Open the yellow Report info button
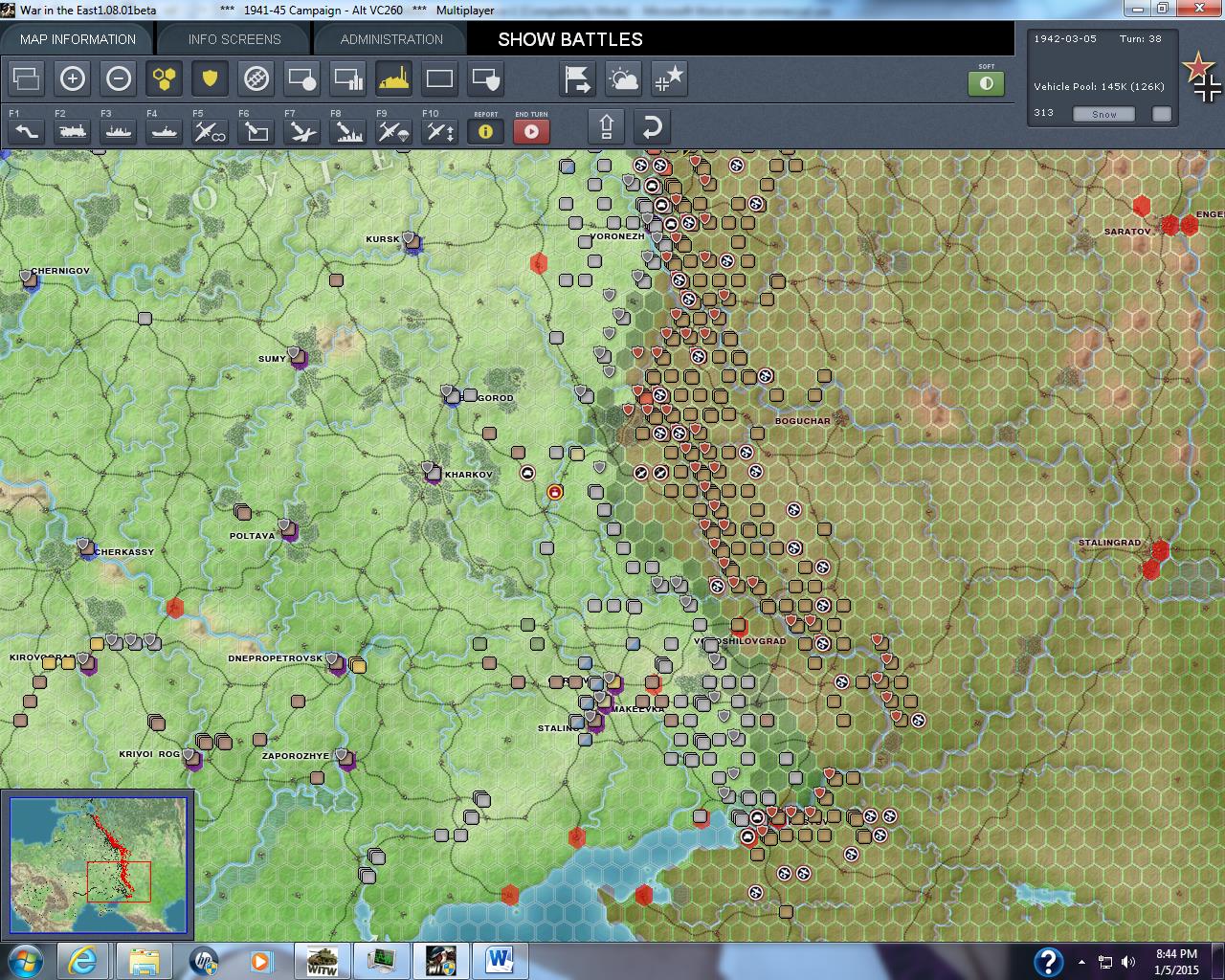Screen dimensions: 1225x980 click(486, 131)
